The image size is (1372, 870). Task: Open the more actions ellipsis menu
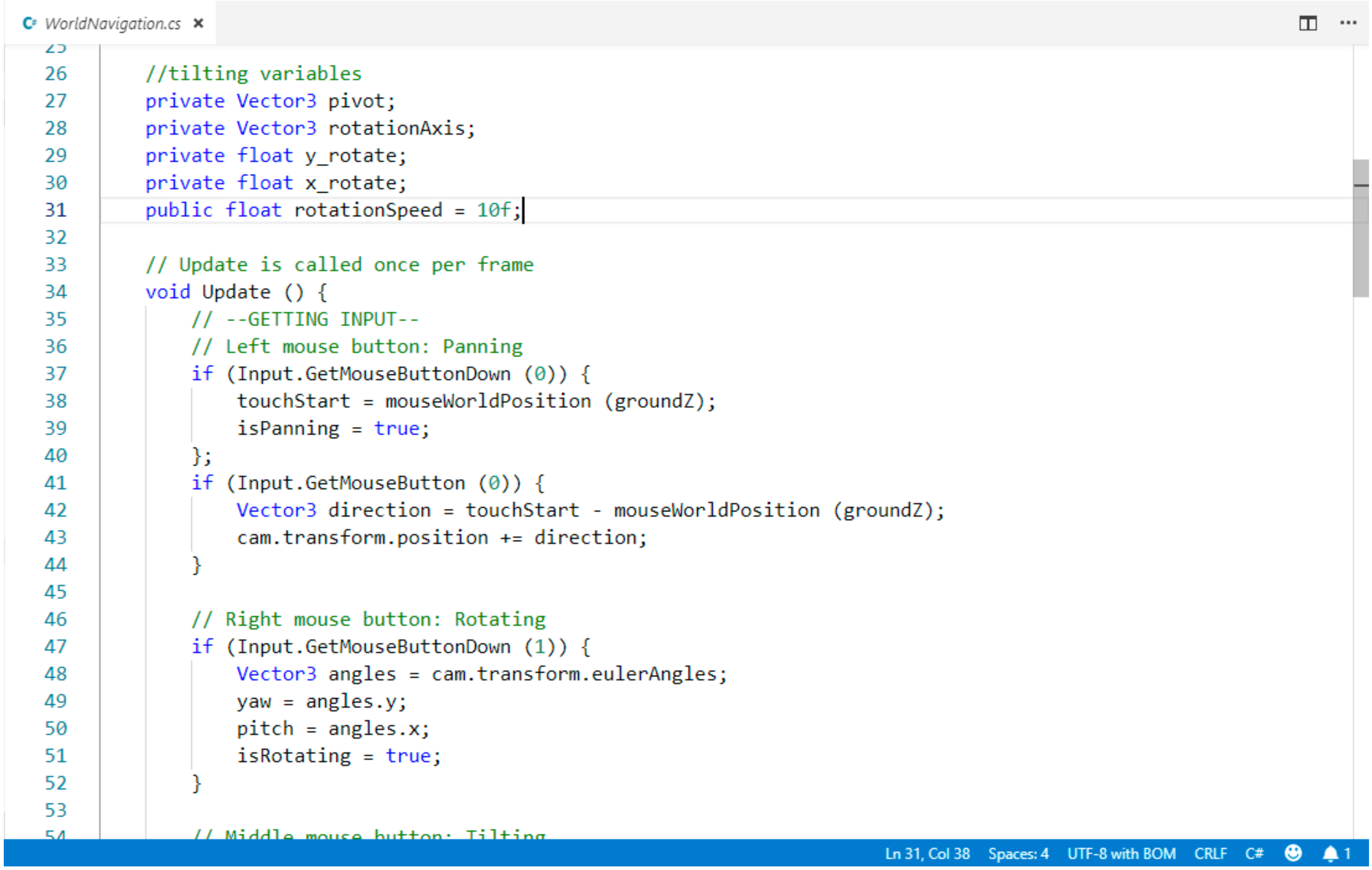click(1348, 23)
